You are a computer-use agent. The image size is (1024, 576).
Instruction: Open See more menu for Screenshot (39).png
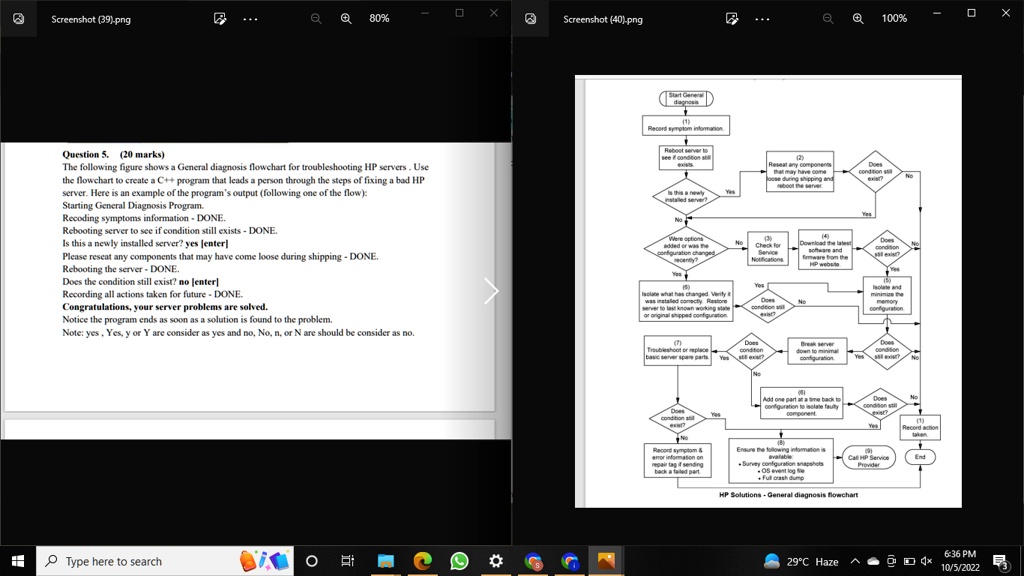pos(249,18)
